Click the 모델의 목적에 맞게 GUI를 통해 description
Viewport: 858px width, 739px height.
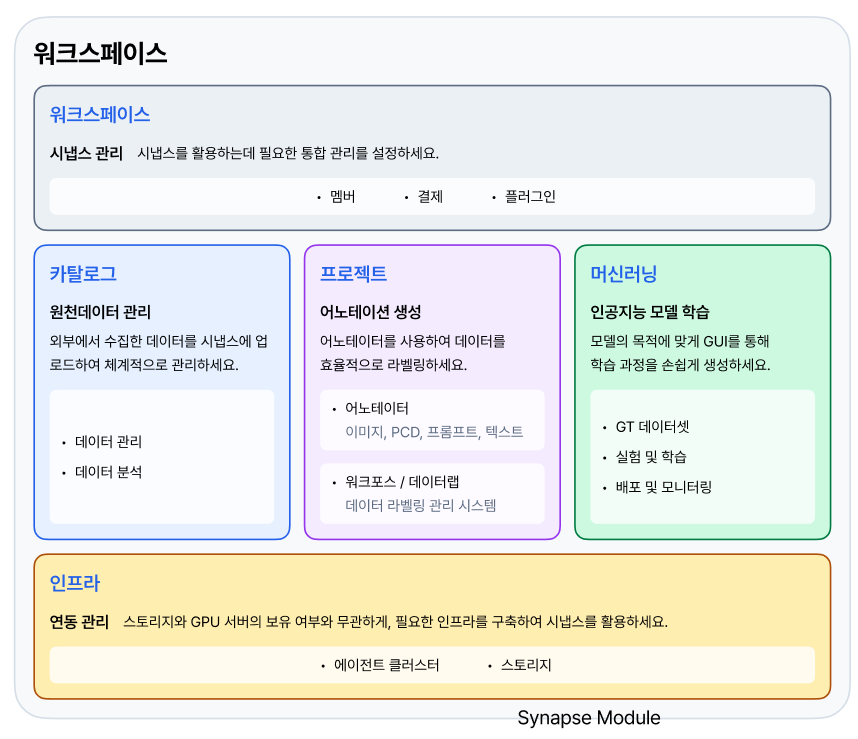point(680,353)
